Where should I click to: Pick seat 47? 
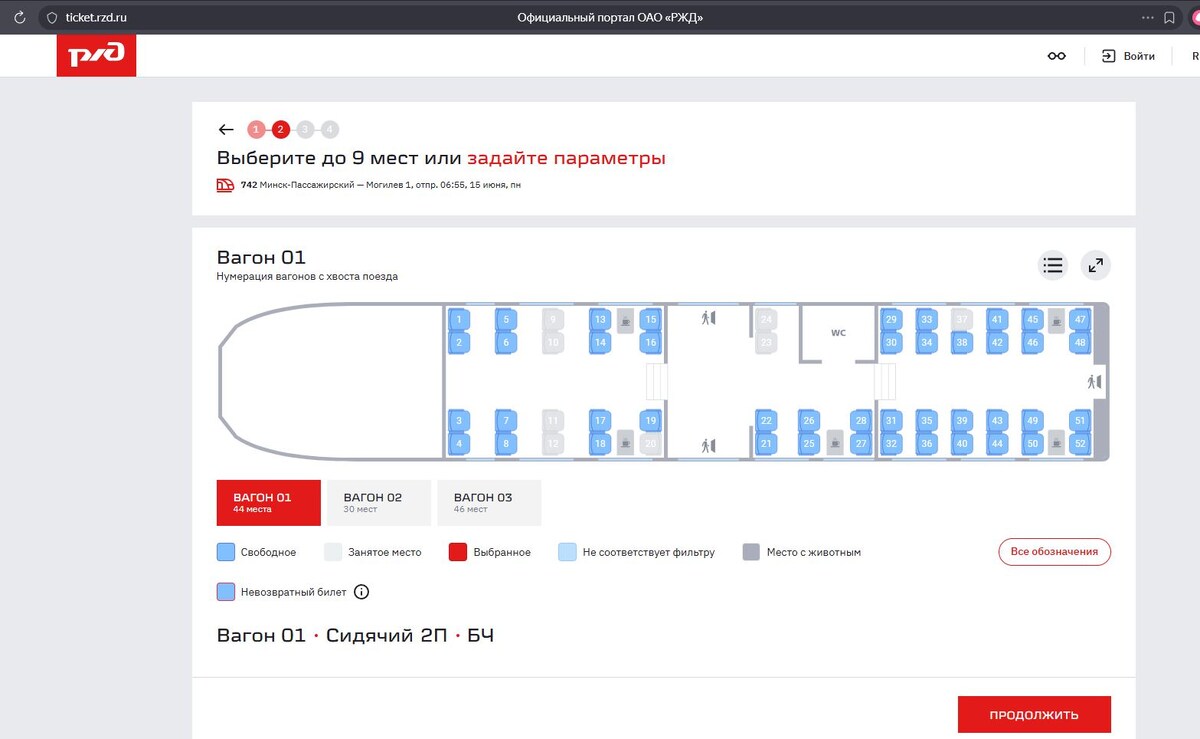pyautogui.click(x=1080, y=320)
